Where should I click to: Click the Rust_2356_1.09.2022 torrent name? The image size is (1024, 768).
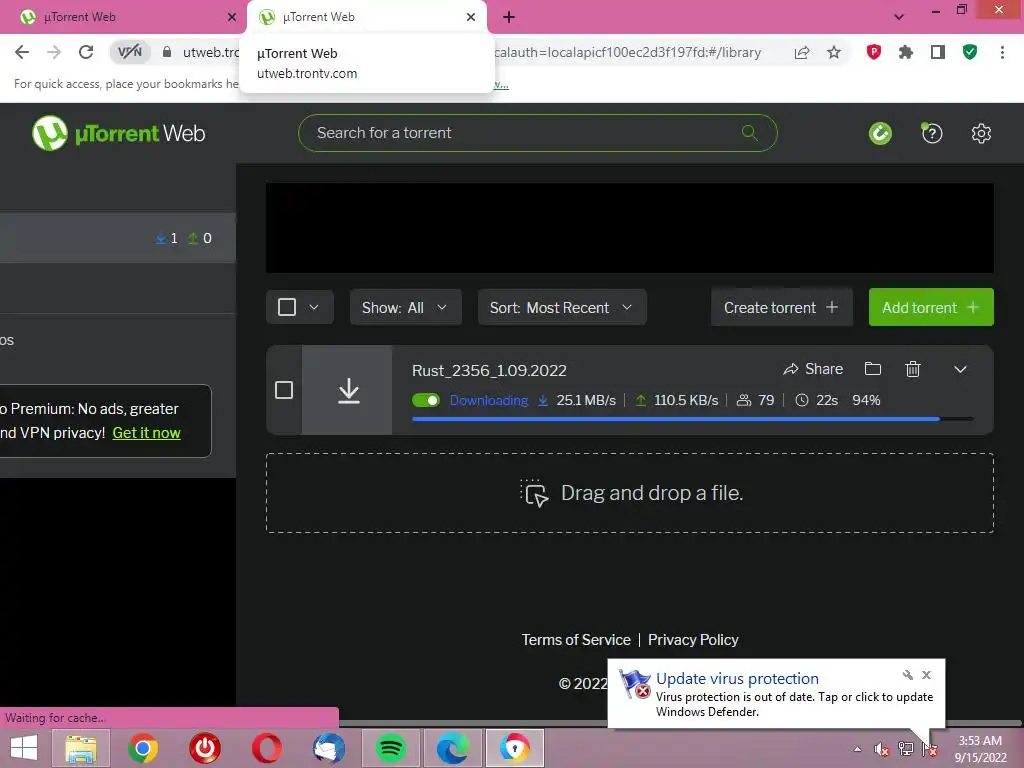489,370
